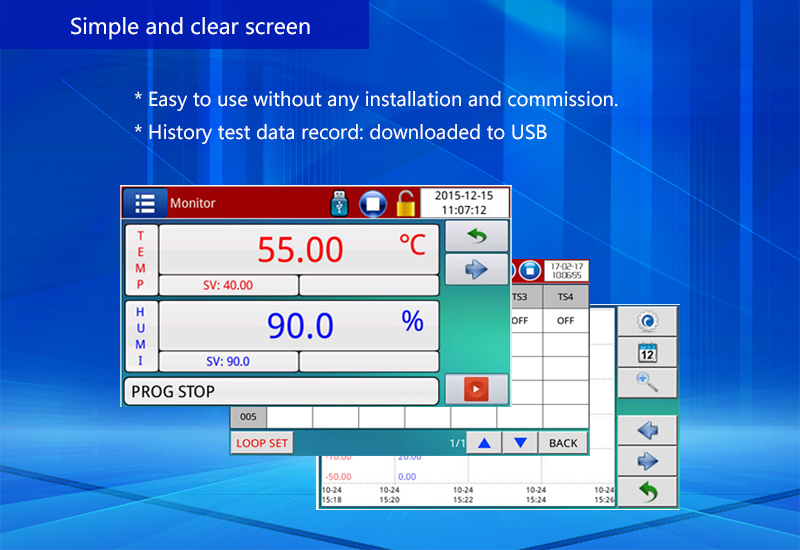Click the blue left arrow on chart panel
The image size is (800, 550).
(646, 430)
